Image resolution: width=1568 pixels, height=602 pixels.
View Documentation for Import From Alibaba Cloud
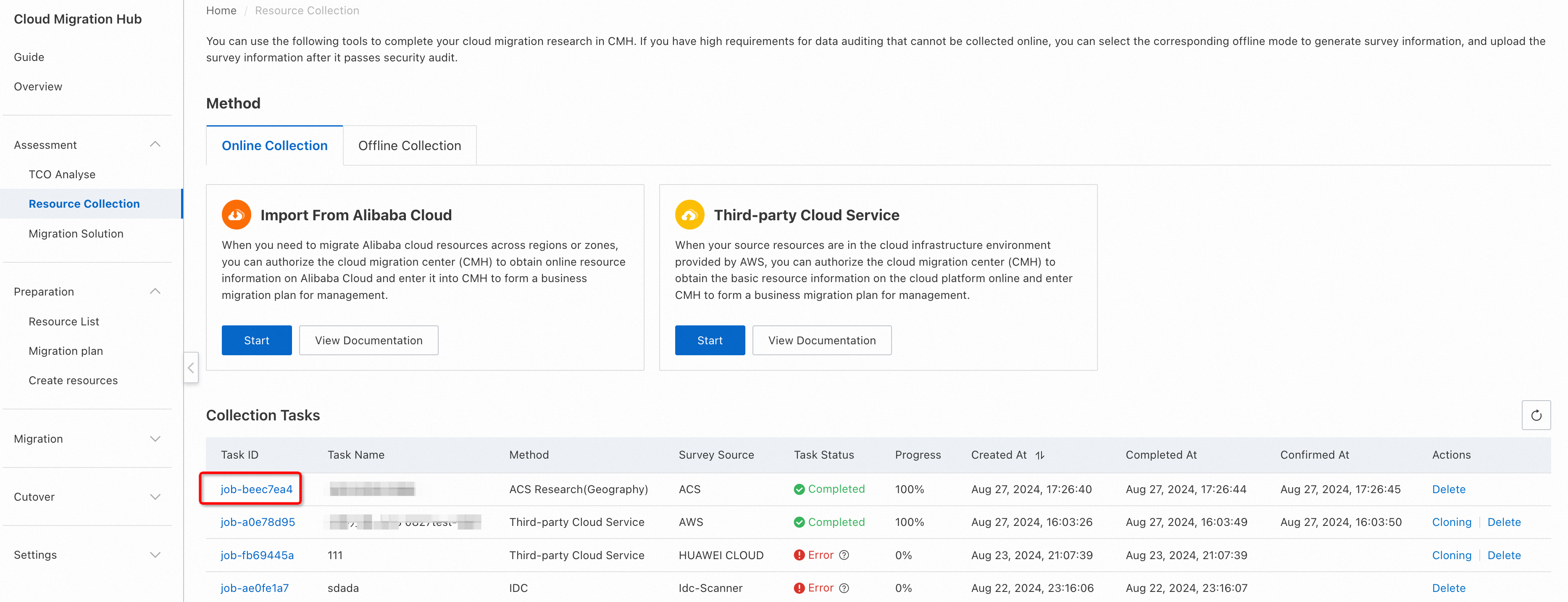tap(368, 340)
